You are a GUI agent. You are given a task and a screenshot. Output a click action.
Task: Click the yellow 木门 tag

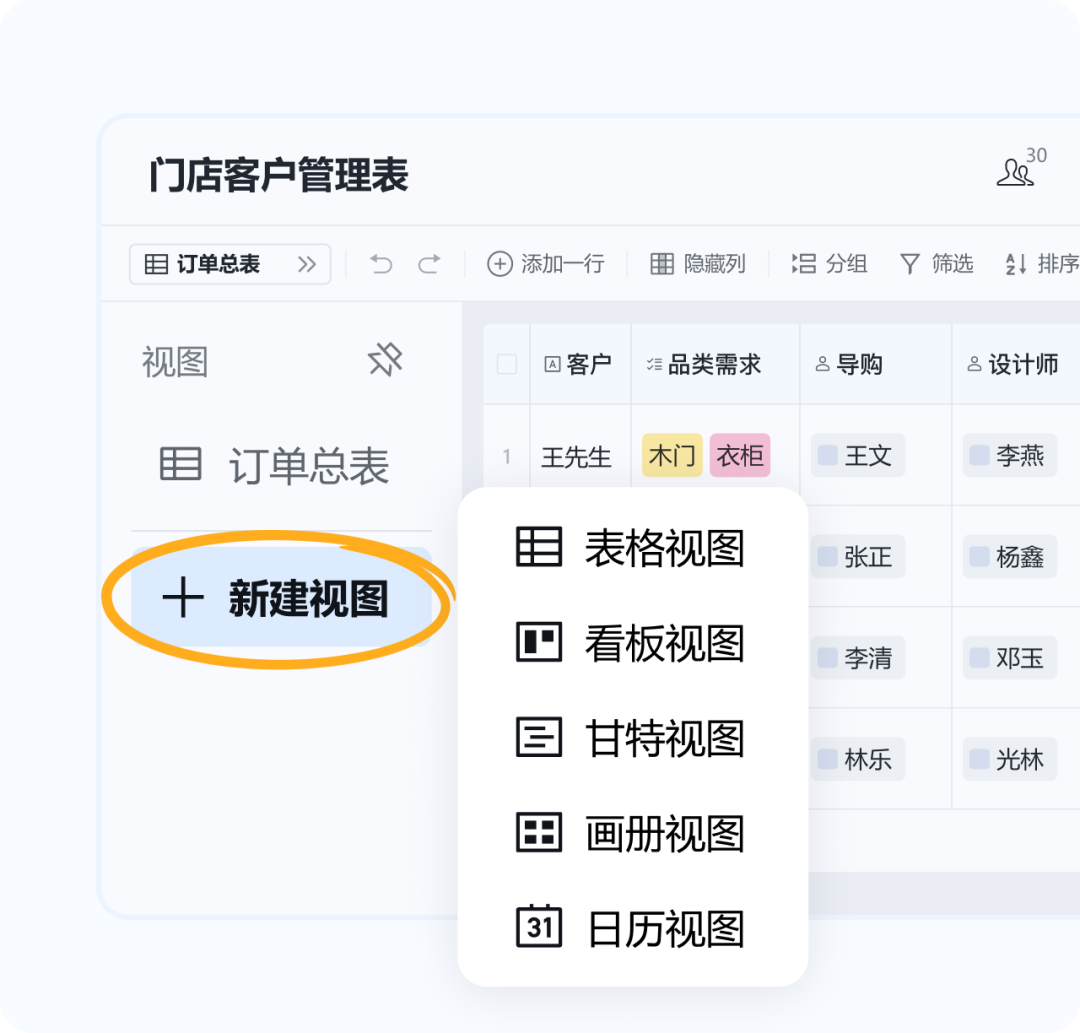(x=672, y=456)
